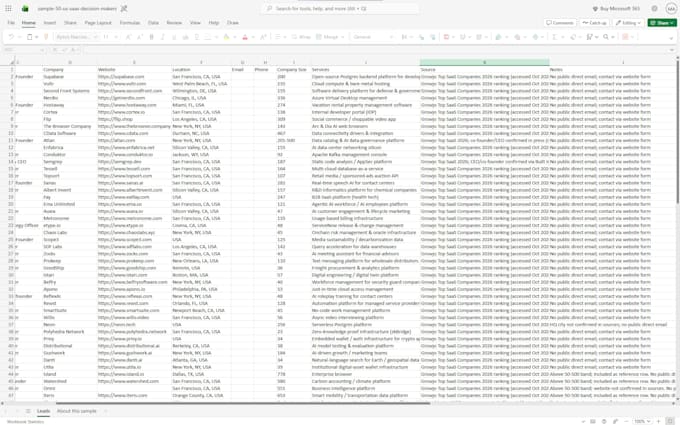
Task: Open the app launcher grid
Action: (8, 8)
